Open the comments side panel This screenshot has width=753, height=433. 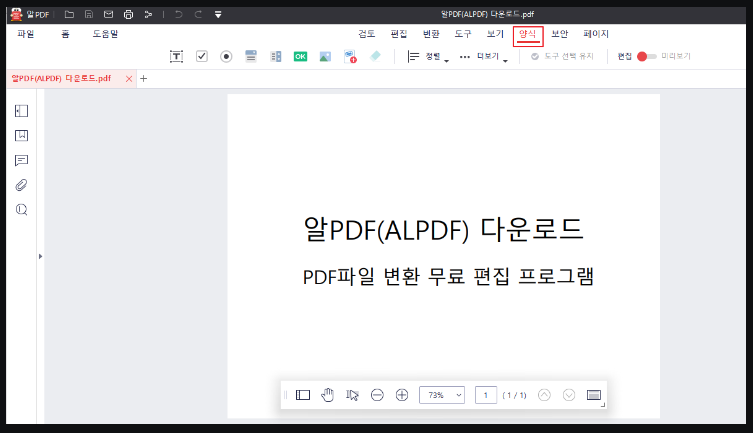tap(22, 160)
